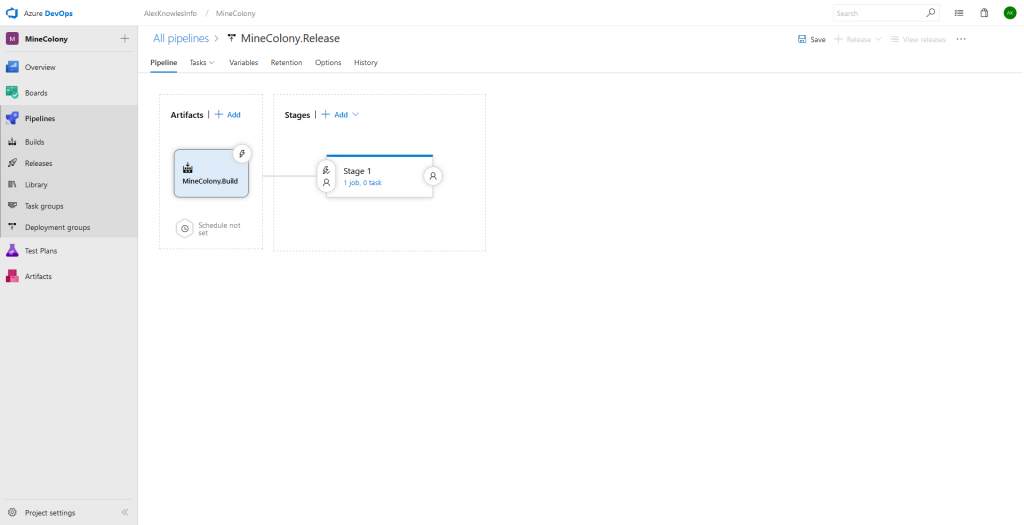Click the Schedule not set clock icon
Image resolution: width=1024 pixels, height=525 pixels.
(x=185, y=229)
